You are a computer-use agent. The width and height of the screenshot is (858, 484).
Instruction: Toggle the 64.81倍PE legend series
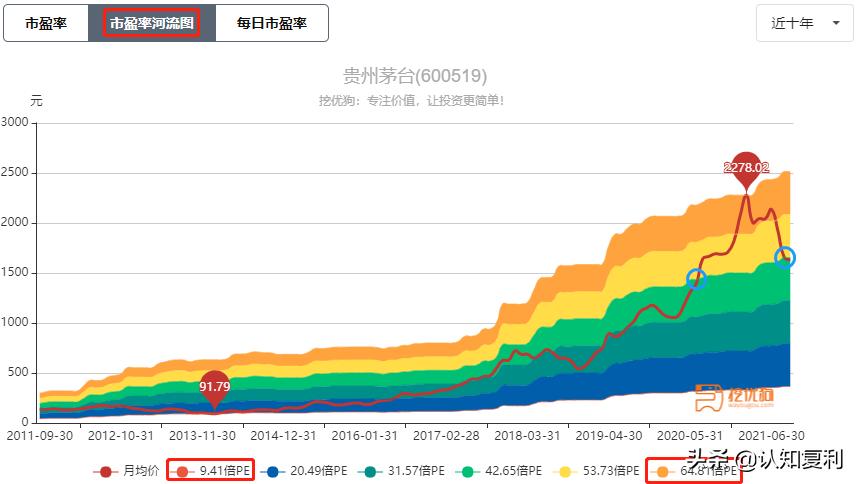coord(694,471)
